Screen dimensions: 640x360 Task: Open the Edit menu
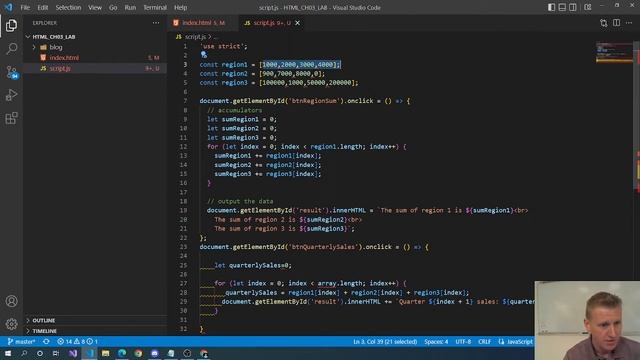(43, 7)
